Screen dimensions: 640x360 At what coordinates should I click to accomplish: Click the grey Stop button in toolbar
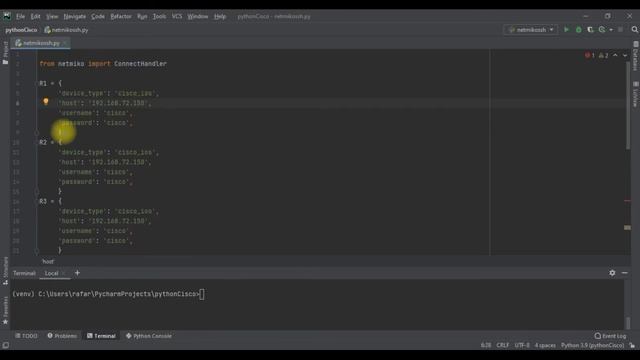point(620,30)
